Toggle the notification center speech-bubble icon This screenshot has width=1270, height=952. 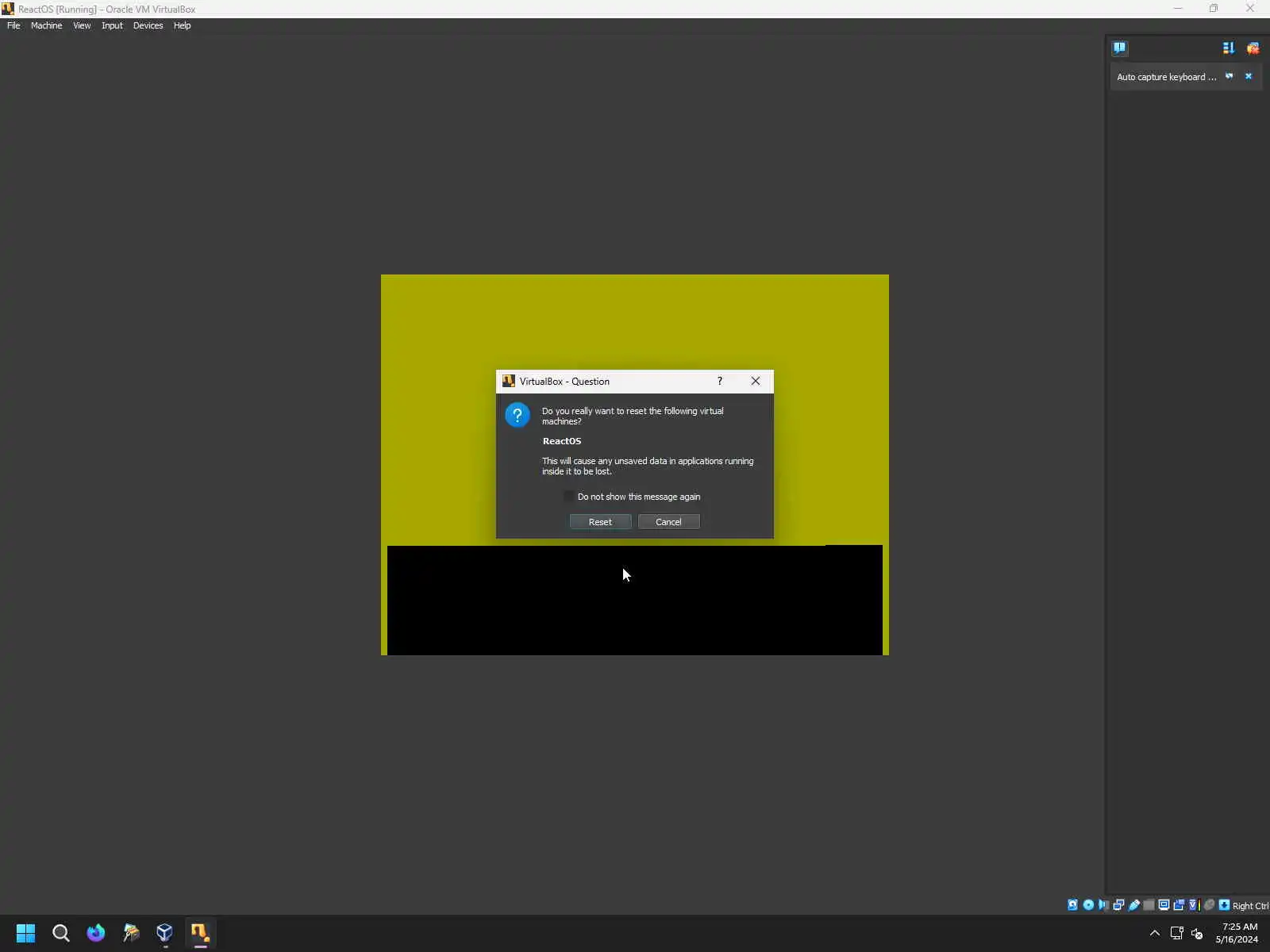(1119, 48)
